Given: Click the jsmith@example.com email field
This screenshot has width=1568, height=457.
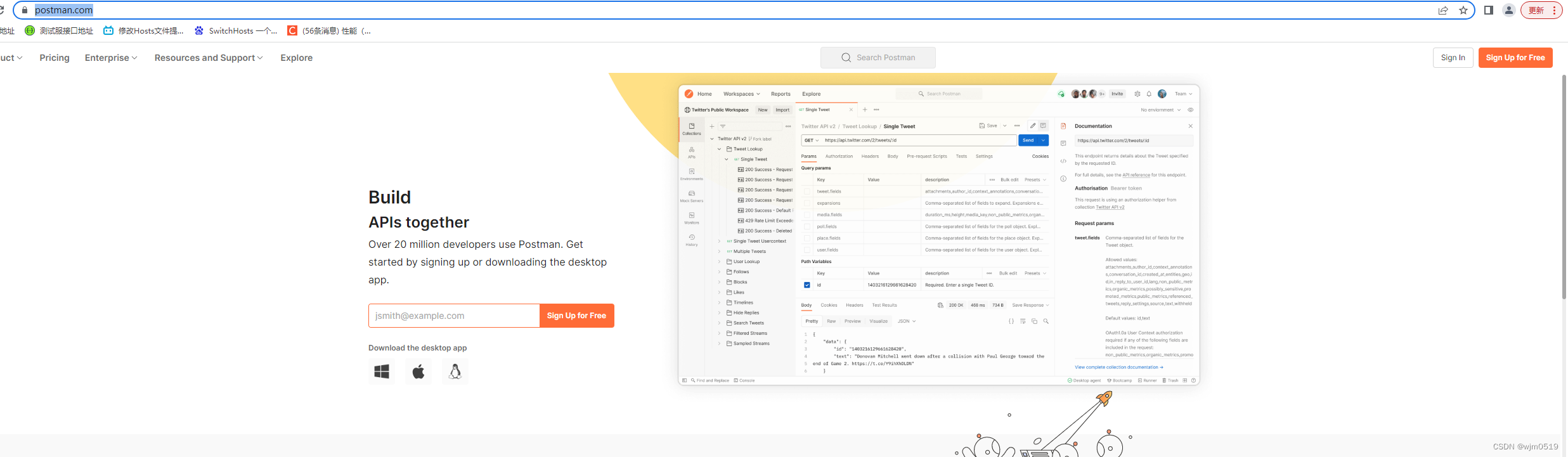Looking at the screenshot, I should tap(454, 316).
